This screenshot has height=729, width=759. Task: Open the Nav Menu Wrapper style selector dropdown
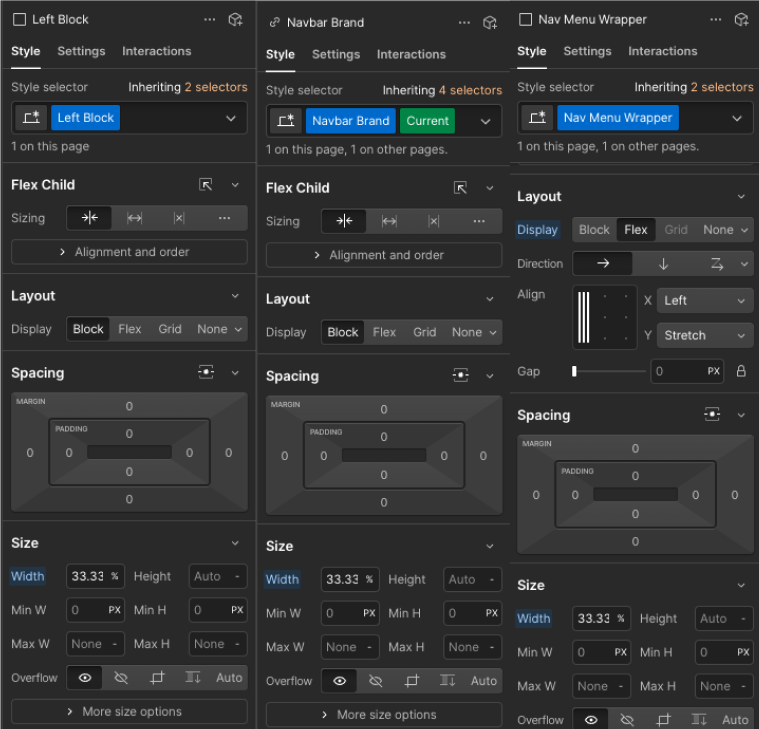tap(737, 118)
